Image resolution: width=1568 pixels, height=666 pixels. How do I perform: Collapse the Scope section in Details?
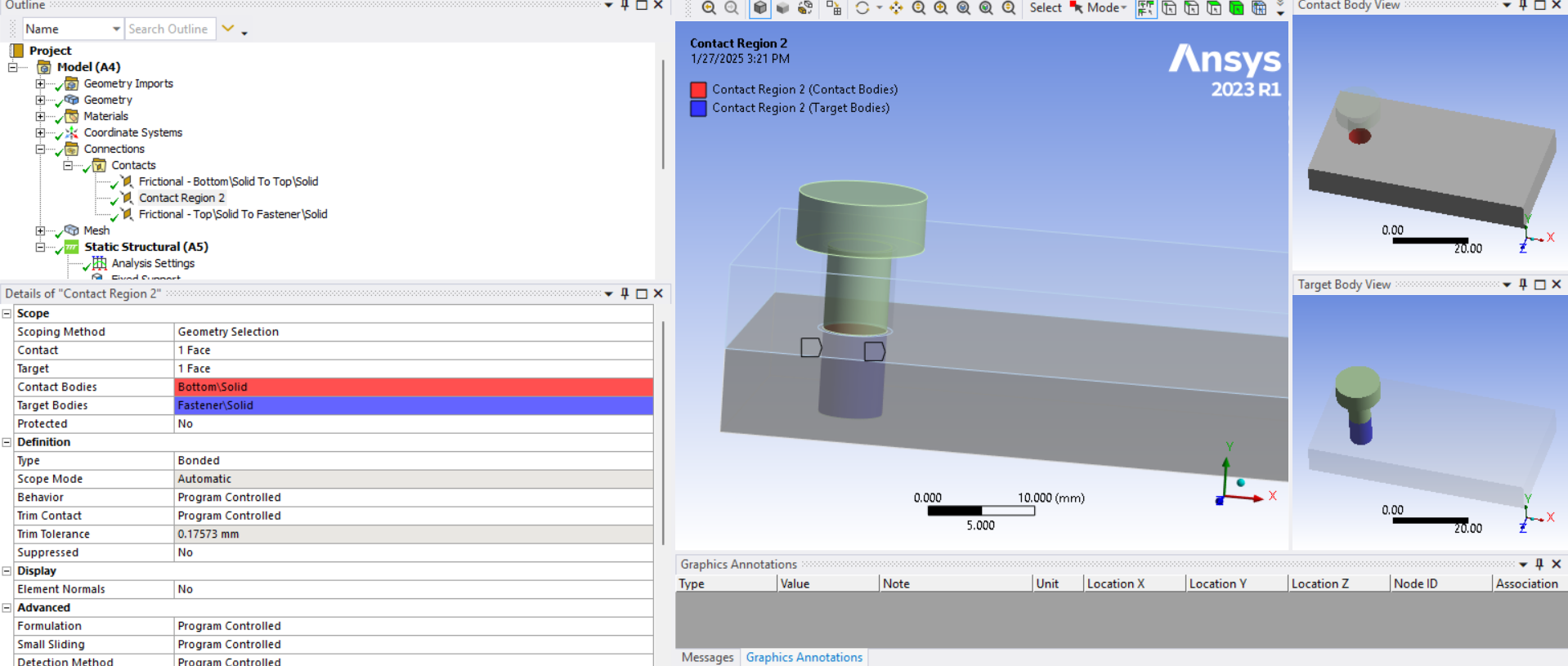point(7,314)
